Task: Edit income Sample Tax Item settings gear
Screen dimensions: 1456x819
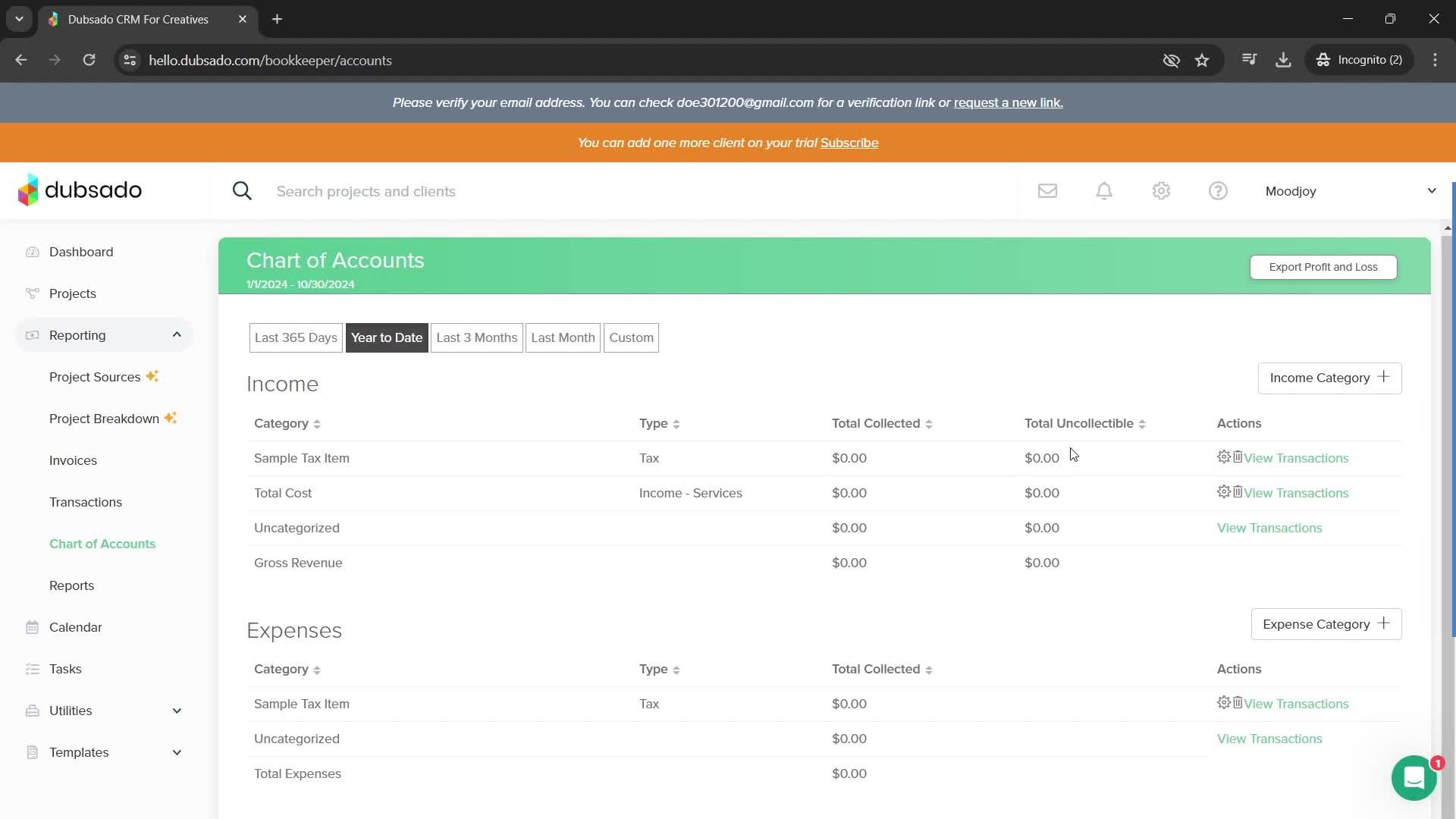Action: [1223, 457]
